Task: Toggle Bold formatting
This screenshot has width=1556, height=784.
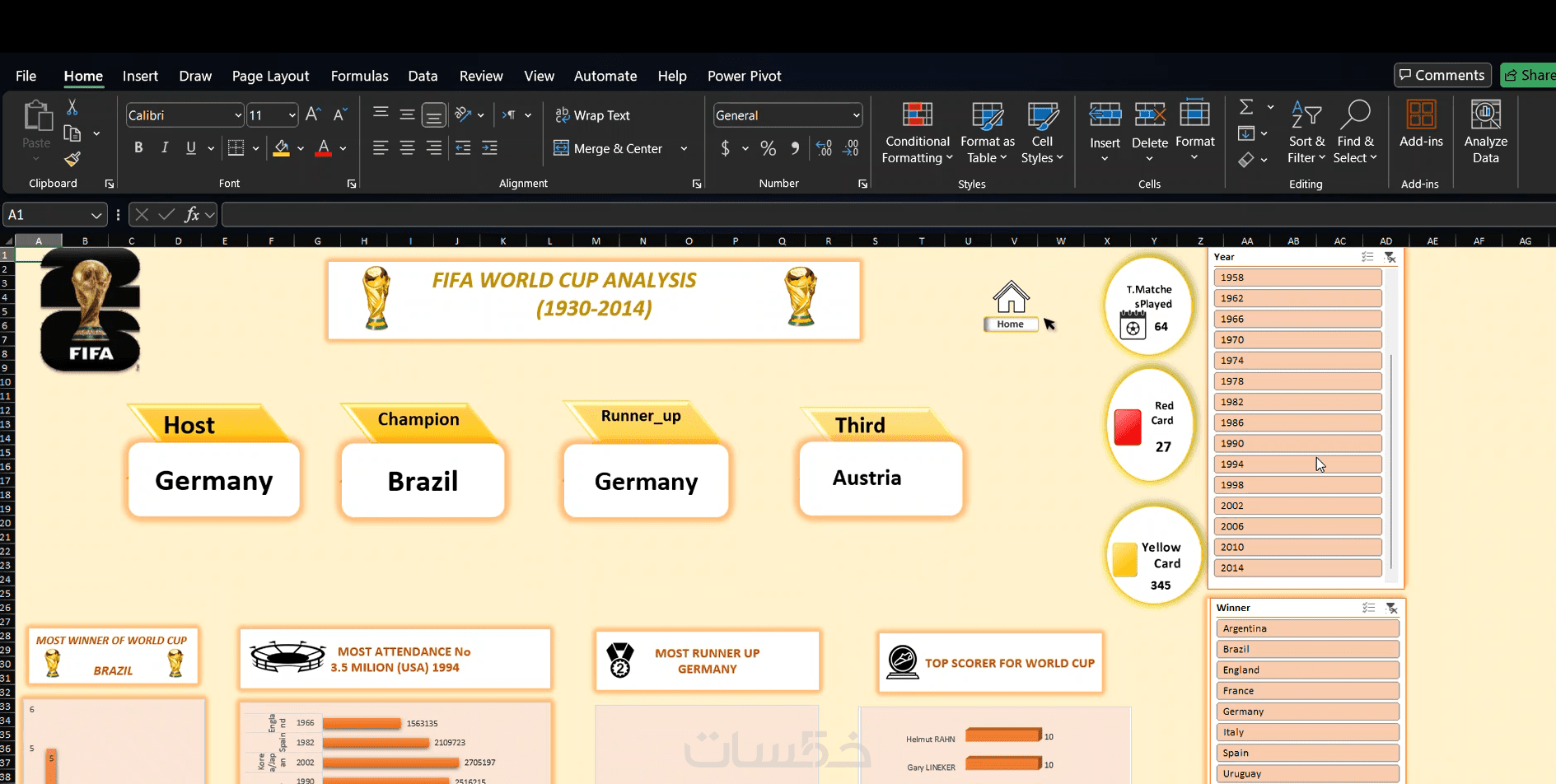Action: pos(138,147)
